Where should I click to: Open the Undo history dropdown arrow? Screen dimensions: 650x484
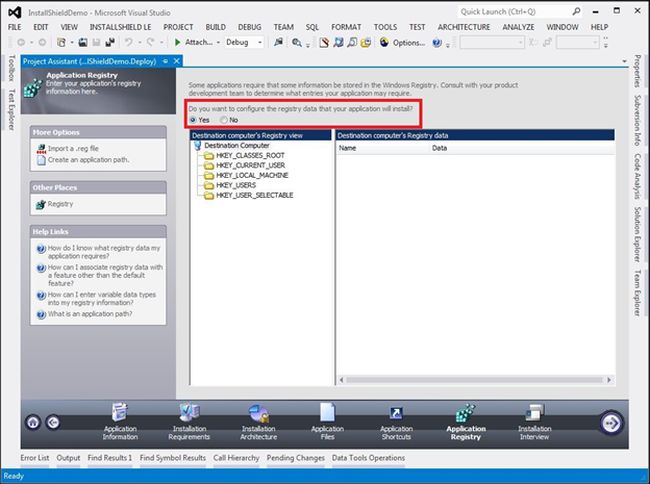pos(140,43)
